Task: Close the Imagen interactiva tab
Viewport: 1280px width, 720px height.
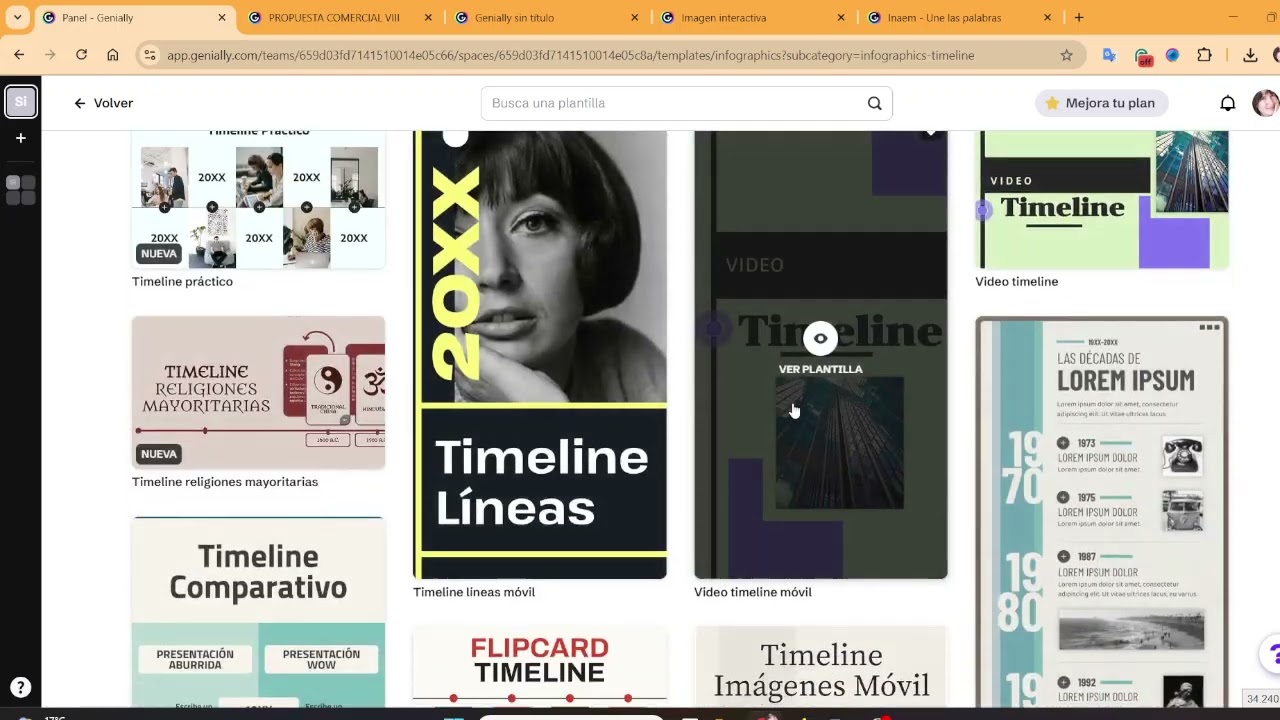Action: click(x=841, y=17)
